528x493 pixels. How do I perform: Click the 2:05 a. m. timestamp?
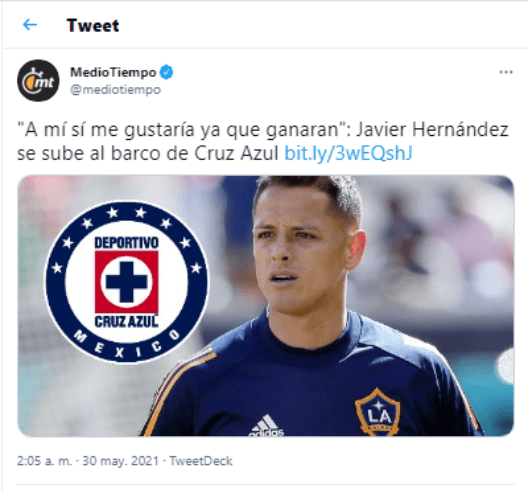coord(44,461)
